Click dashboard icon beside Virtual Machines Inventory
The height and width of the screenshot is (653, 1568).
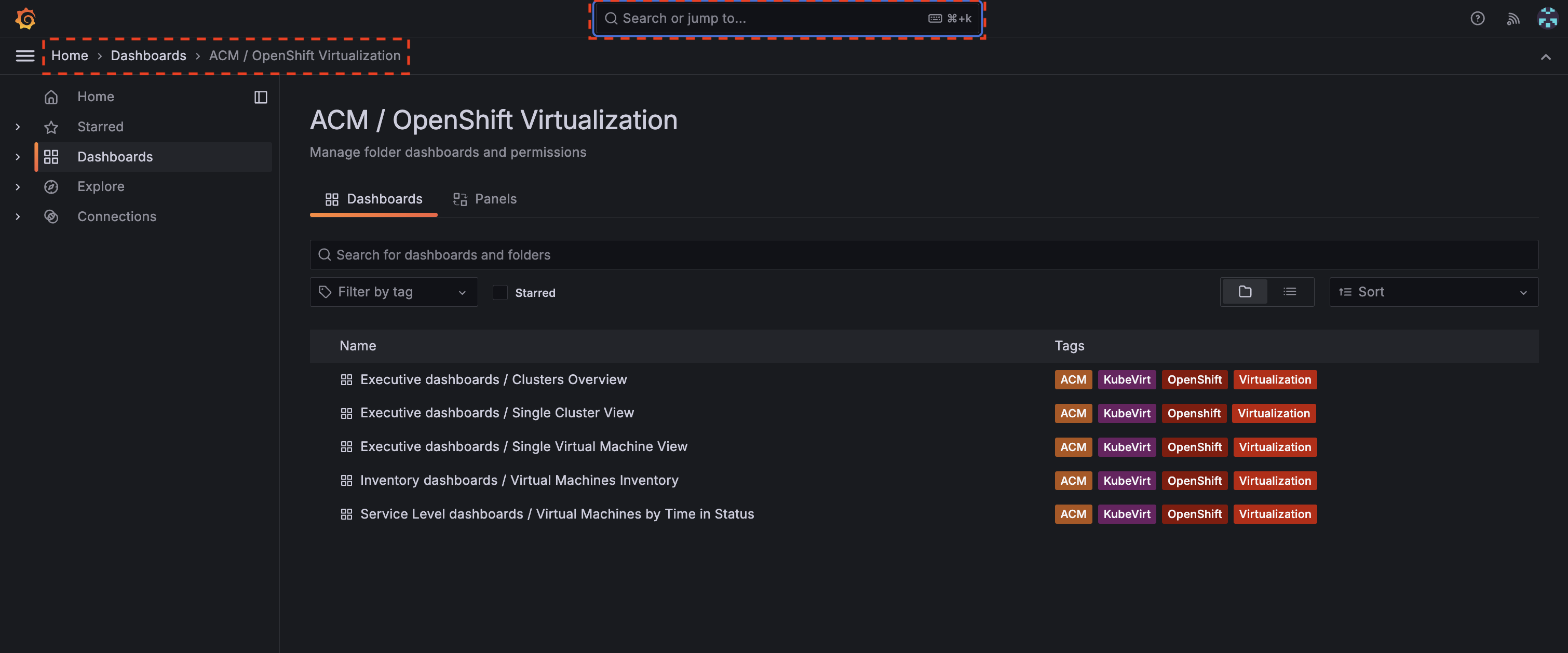(346, 481)
